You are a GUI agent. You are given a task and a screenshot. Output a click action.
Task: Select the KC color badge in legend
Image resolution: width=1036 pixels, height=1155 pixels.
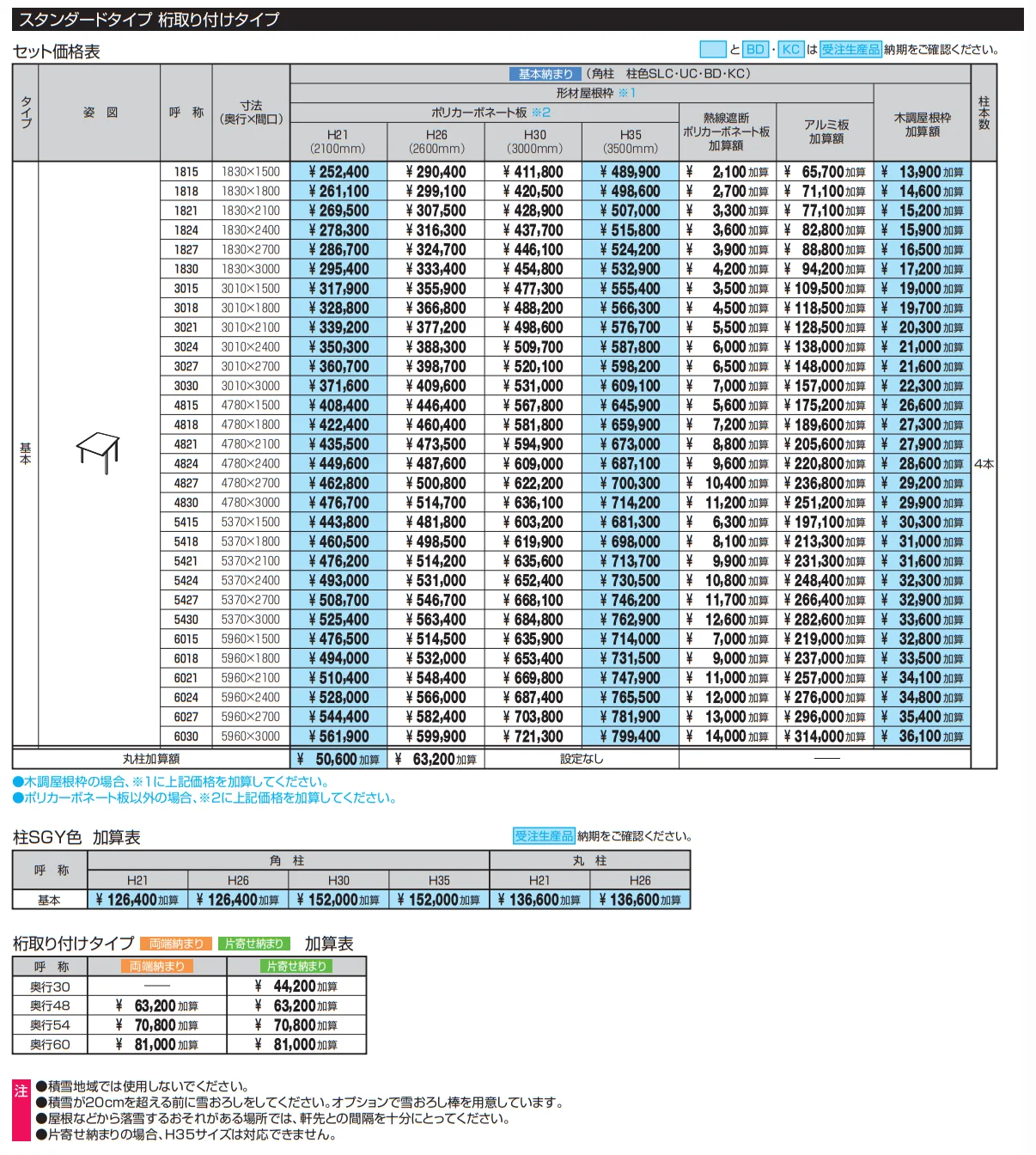(791, 50)
